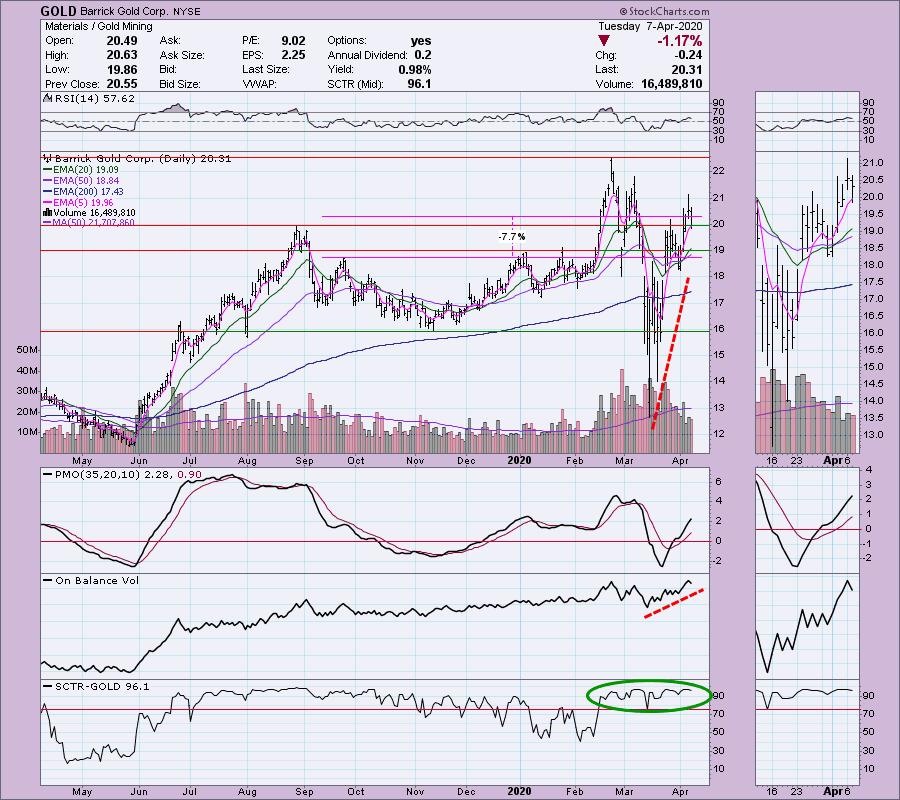The height and width of the screenshot is (800, 900).
Task: Click the Open price value 20.49
Action: [122, 41]
